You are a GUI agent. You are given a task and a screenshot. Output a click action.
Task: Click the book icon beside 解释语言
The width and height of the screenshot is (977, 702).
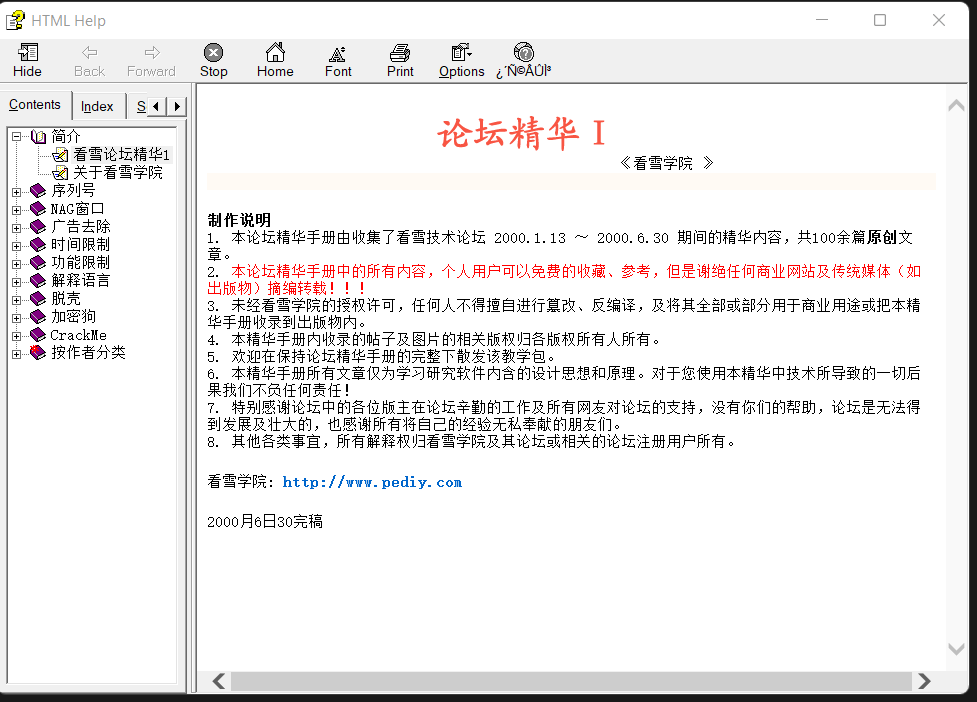pyautogui.click(x=38, y=281)
